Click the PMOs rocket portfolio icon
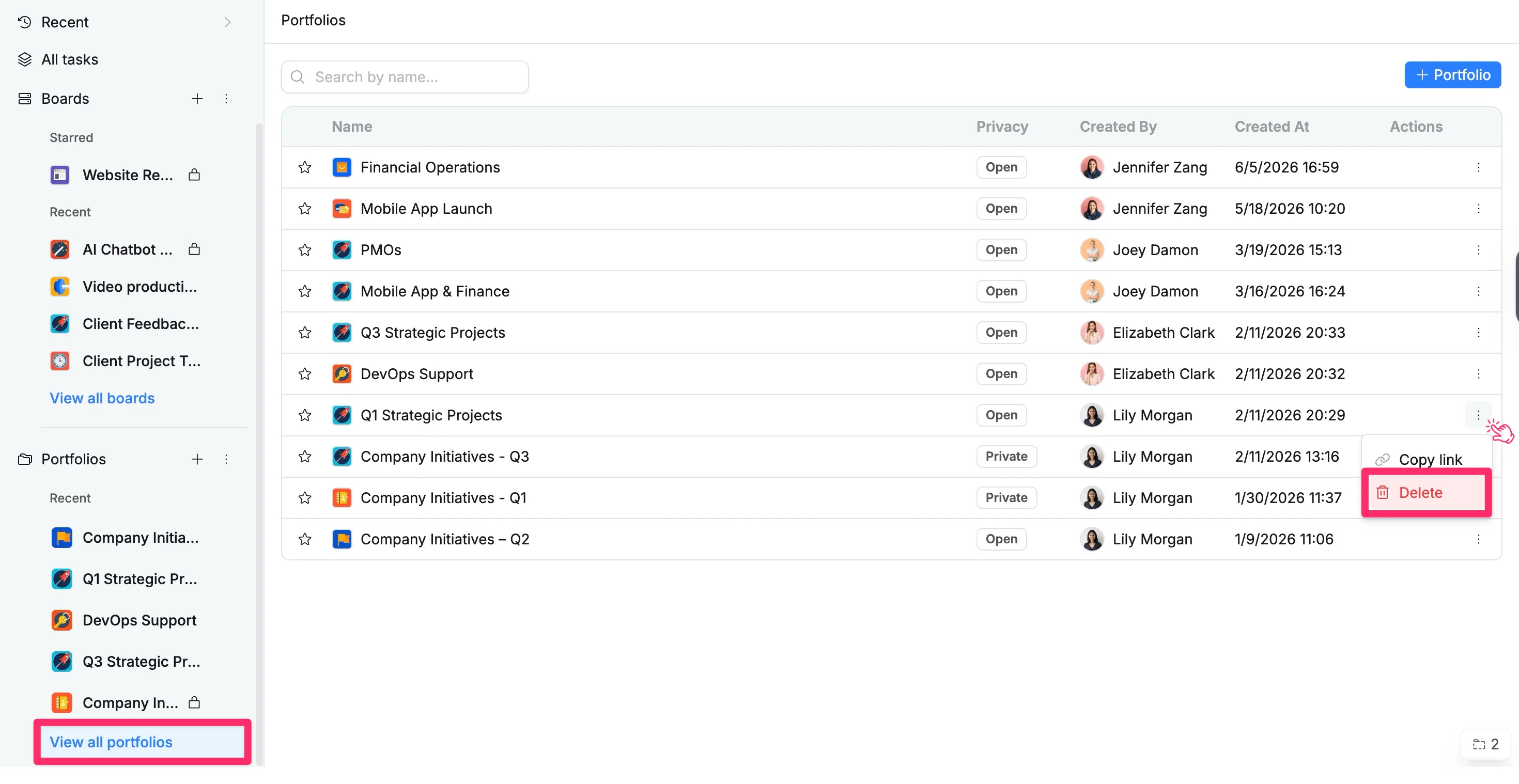This screenshot has width=1519, height=784. pyautogui.click(x=342, y=250)
